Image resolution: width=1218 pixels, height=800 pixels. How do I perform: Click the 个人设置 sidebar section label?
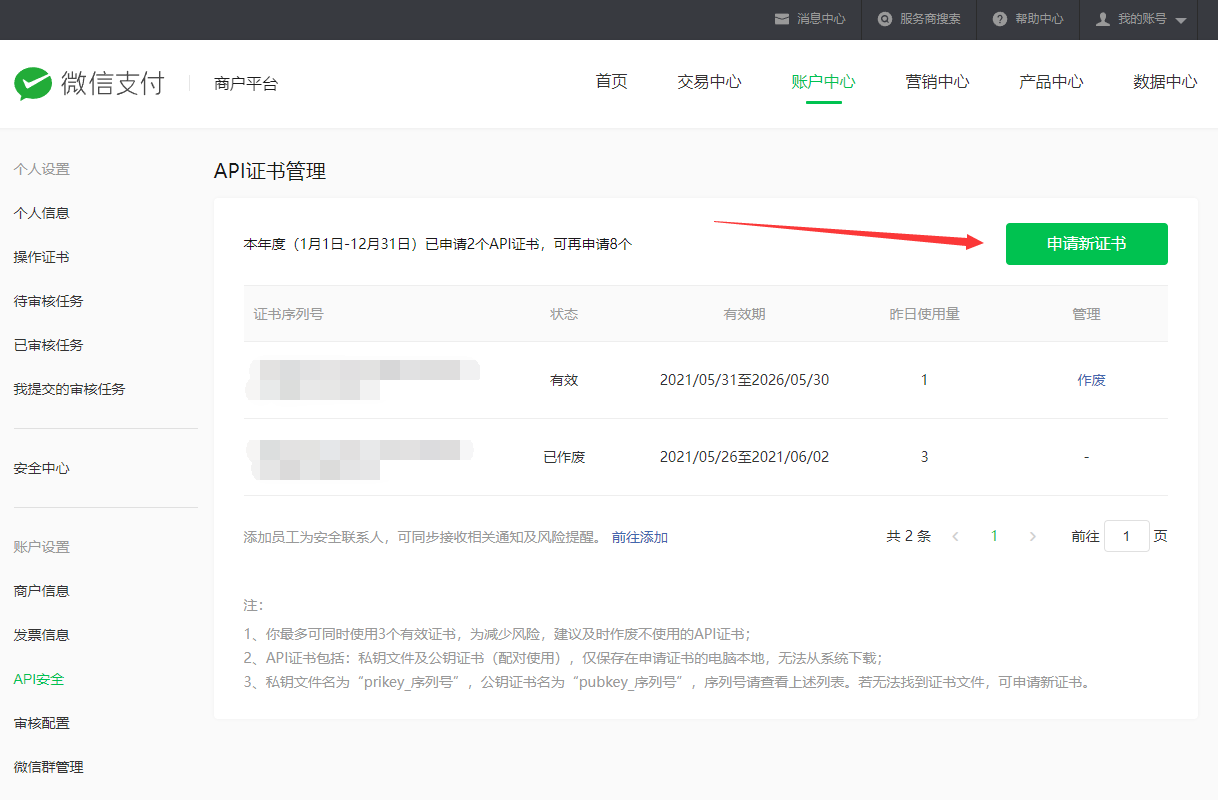coord(41,169)
